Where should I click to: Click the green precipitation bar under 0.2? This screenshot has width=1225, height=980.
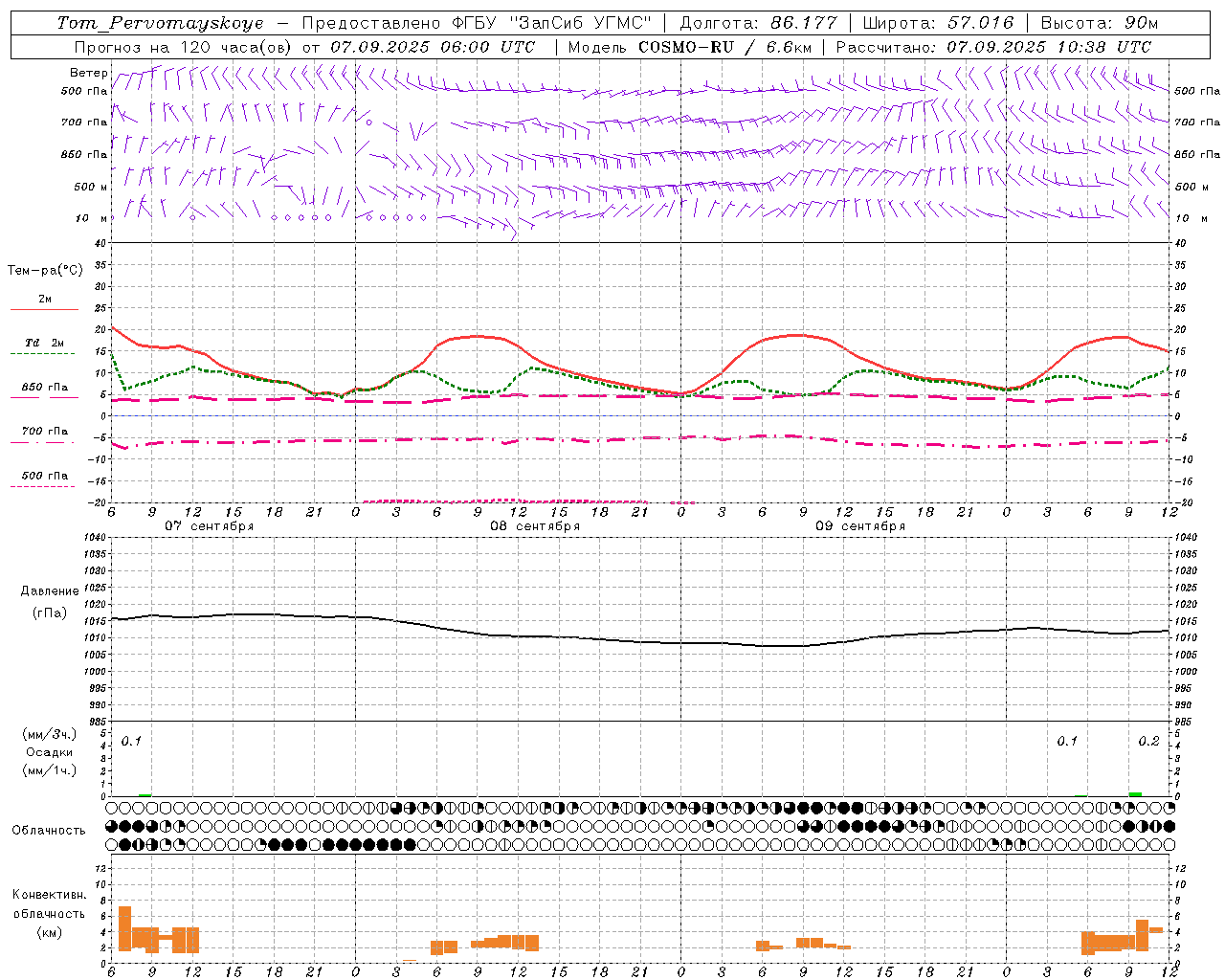click(1135, 793)
